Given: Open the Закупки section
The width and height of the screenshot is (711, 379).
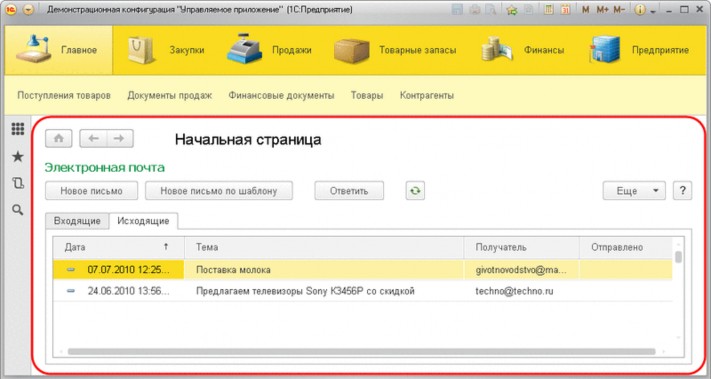Looking at the screenshot, I should tap(166, 50).
